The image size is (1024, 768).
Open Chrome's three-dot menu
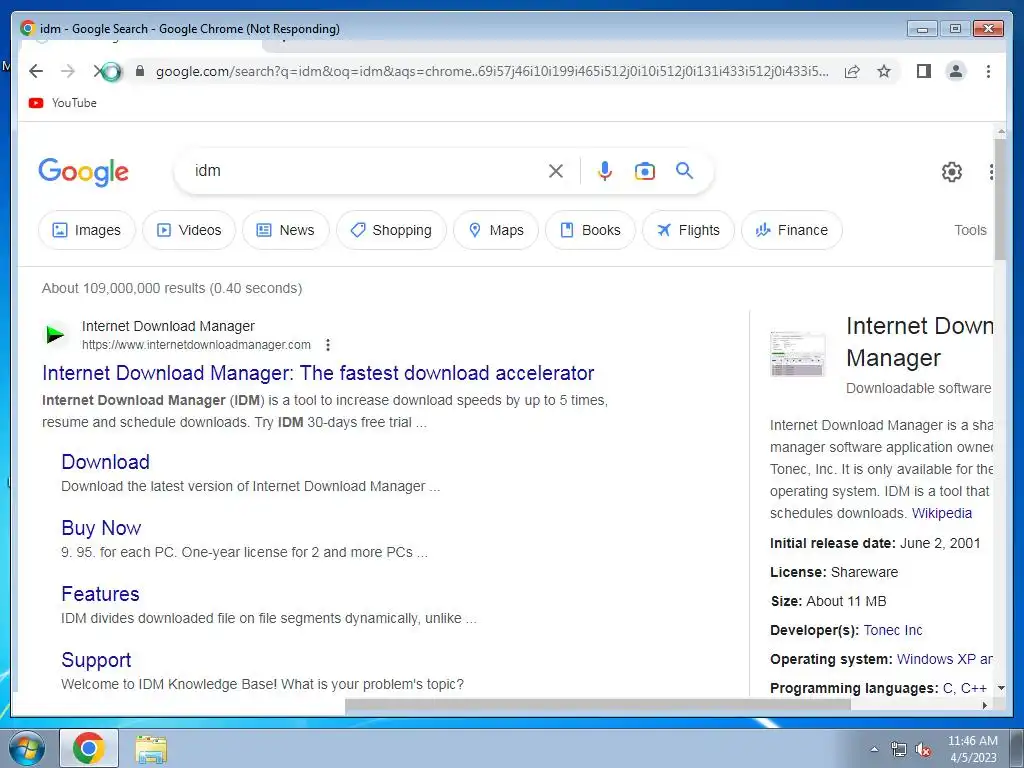(x=988, y=71)
